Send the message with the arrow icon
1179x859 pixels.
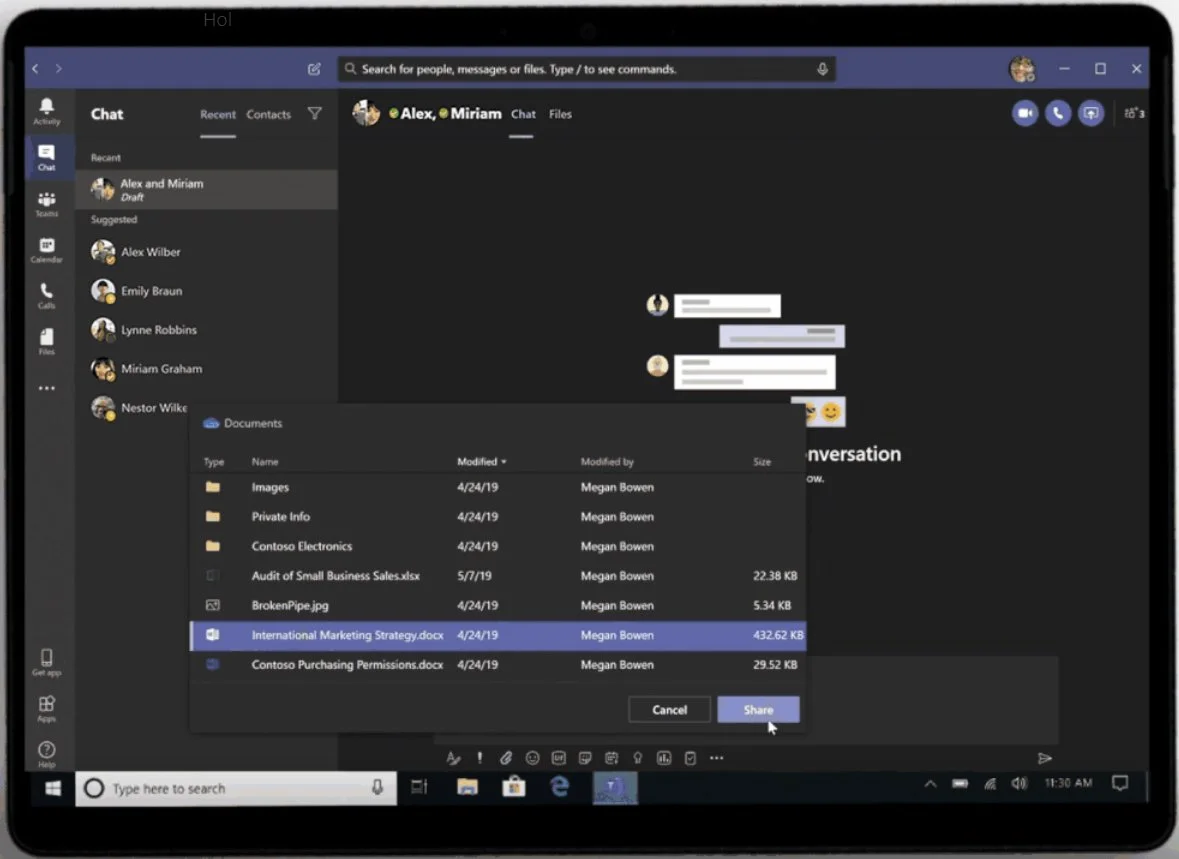[1046, 758]
